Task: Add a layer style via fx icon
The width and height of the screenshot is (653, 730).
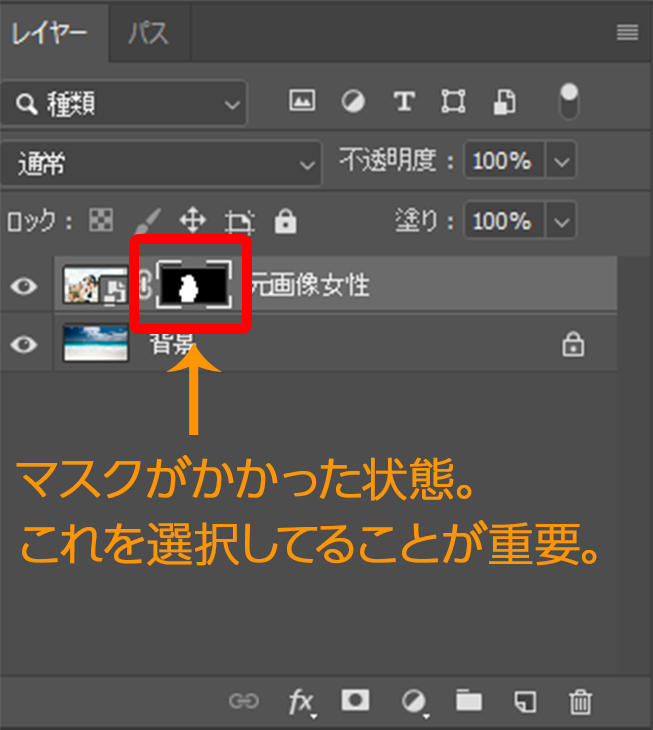Action: point(300,702)
